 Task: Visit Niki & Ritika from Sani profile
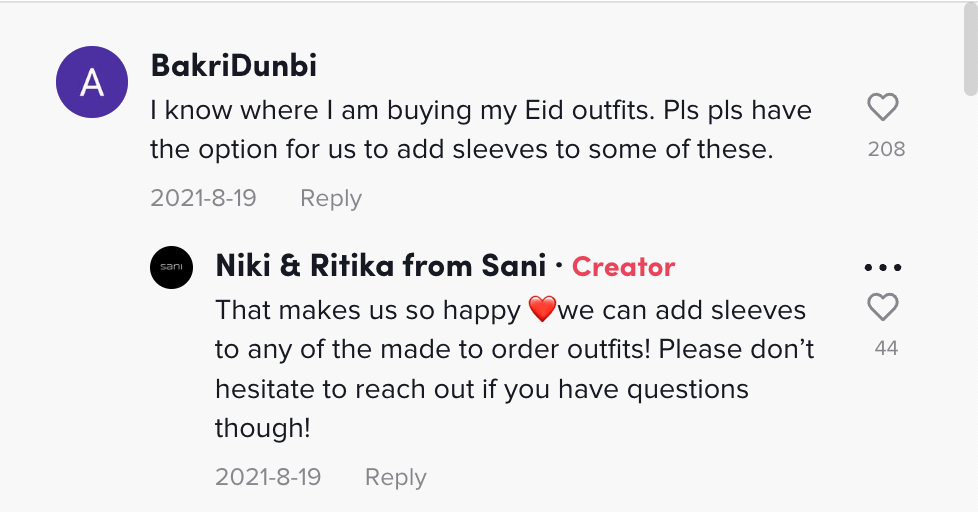point(381,266)
